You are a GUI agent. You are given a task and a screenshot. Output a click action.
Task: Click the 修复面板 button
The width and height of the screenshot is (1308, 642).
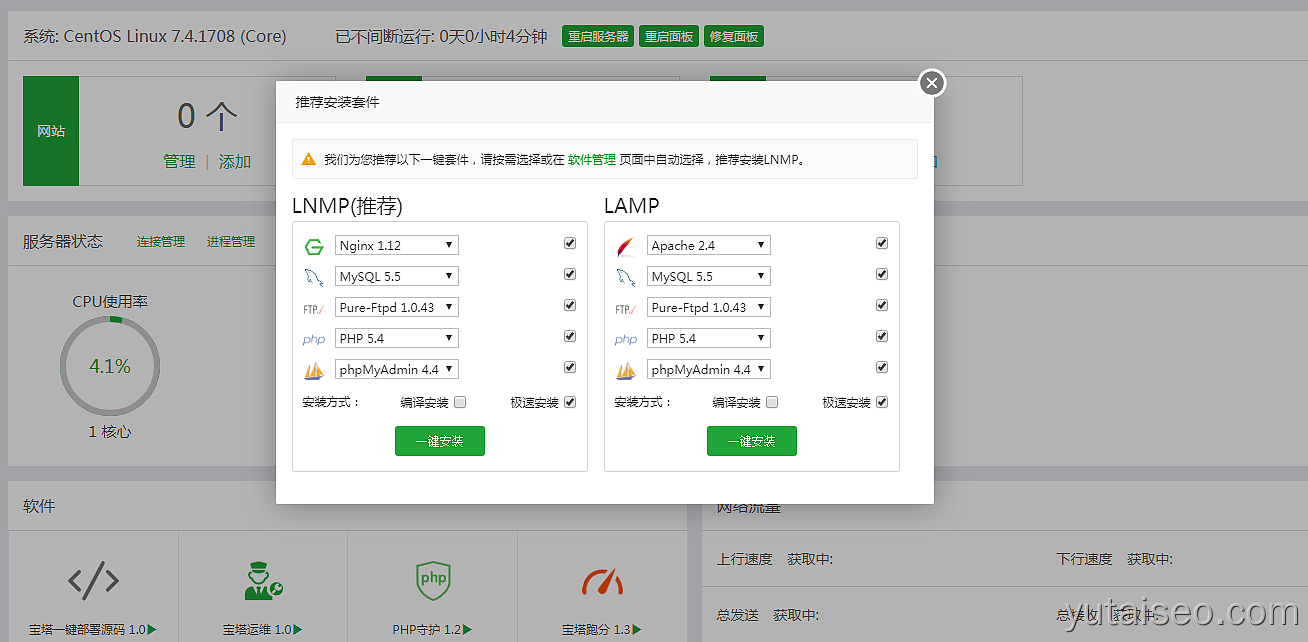[x=734, y=37]
